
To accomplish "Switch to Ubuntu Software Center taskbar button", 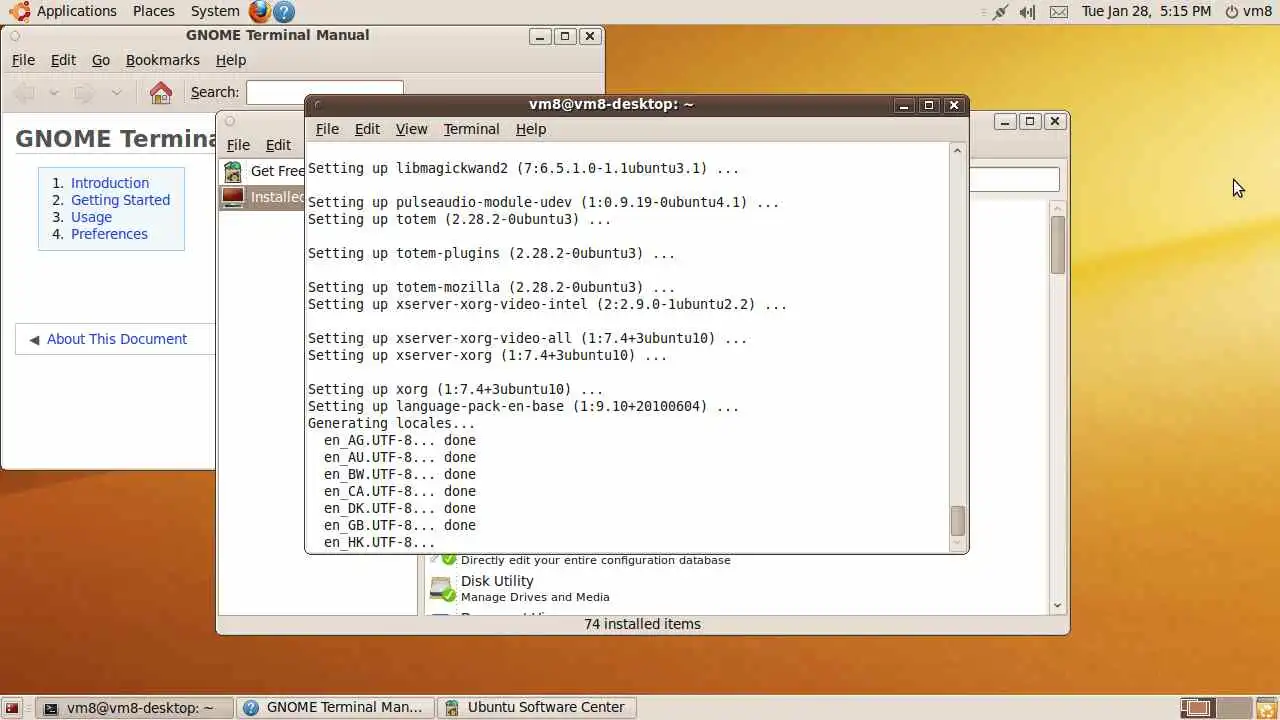I will tap(537, 708).
